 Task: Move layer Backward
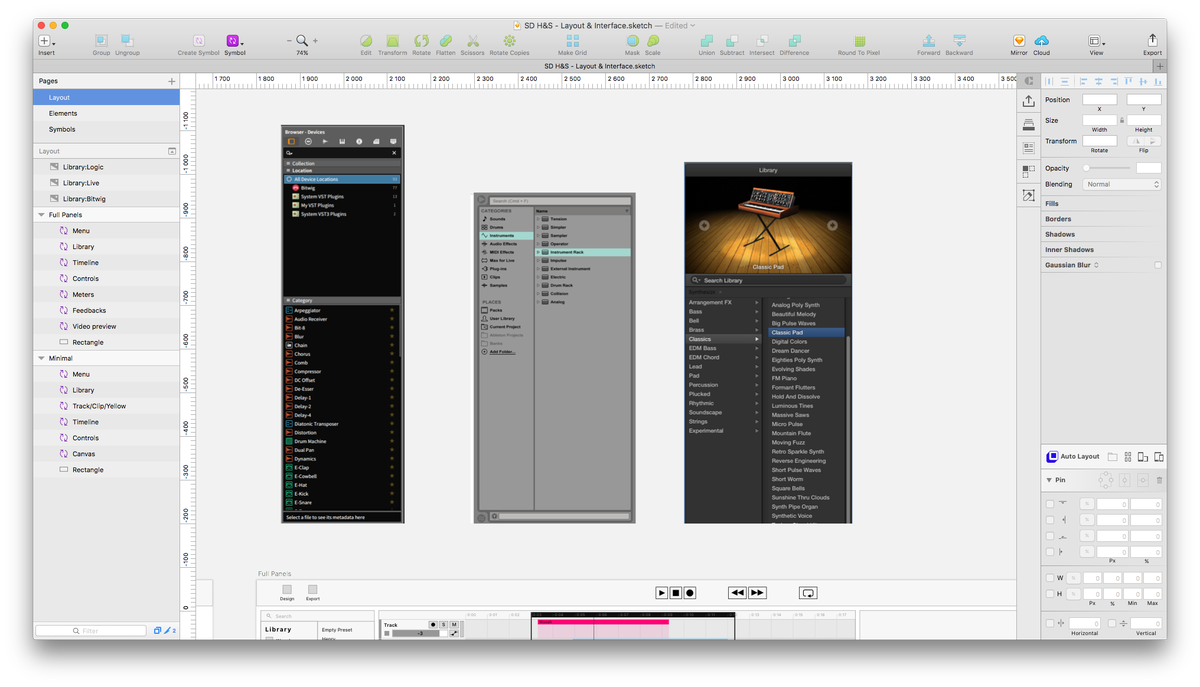pyautogui.click(x=959, y=42)
